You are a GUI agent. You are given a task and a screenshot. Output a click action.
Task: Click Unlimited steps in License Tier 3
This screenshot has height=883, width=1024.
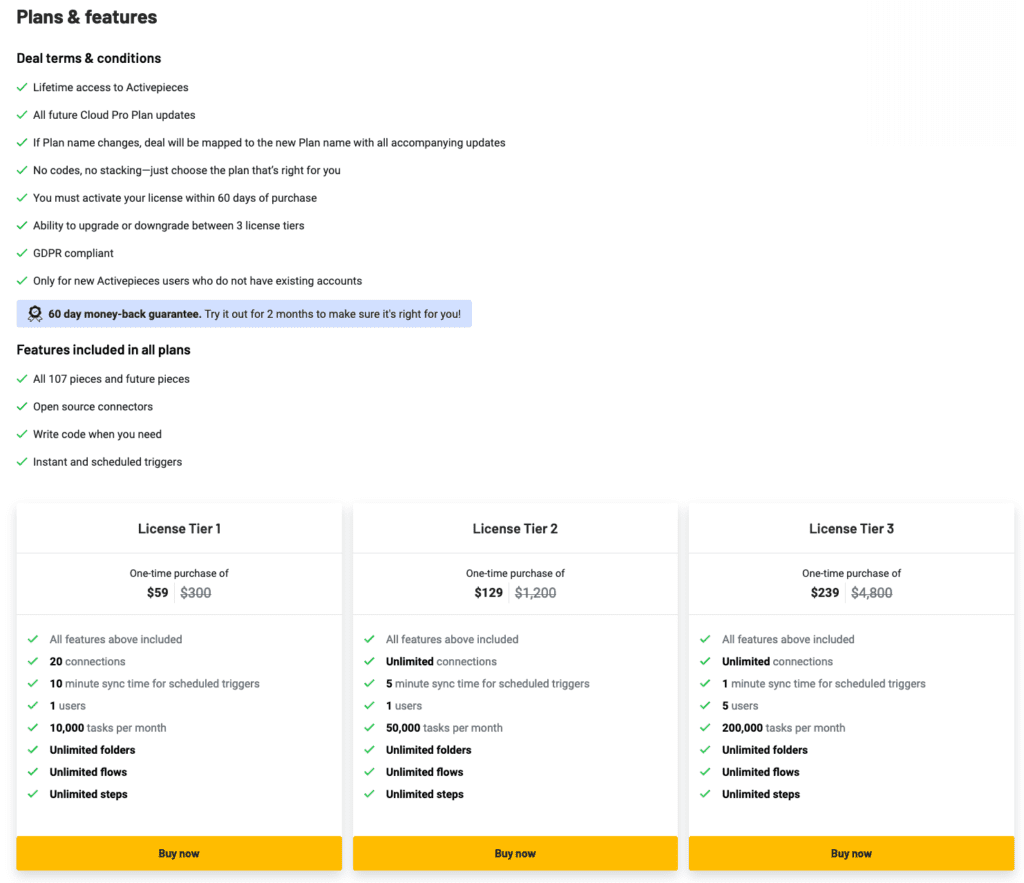[761, 794]
